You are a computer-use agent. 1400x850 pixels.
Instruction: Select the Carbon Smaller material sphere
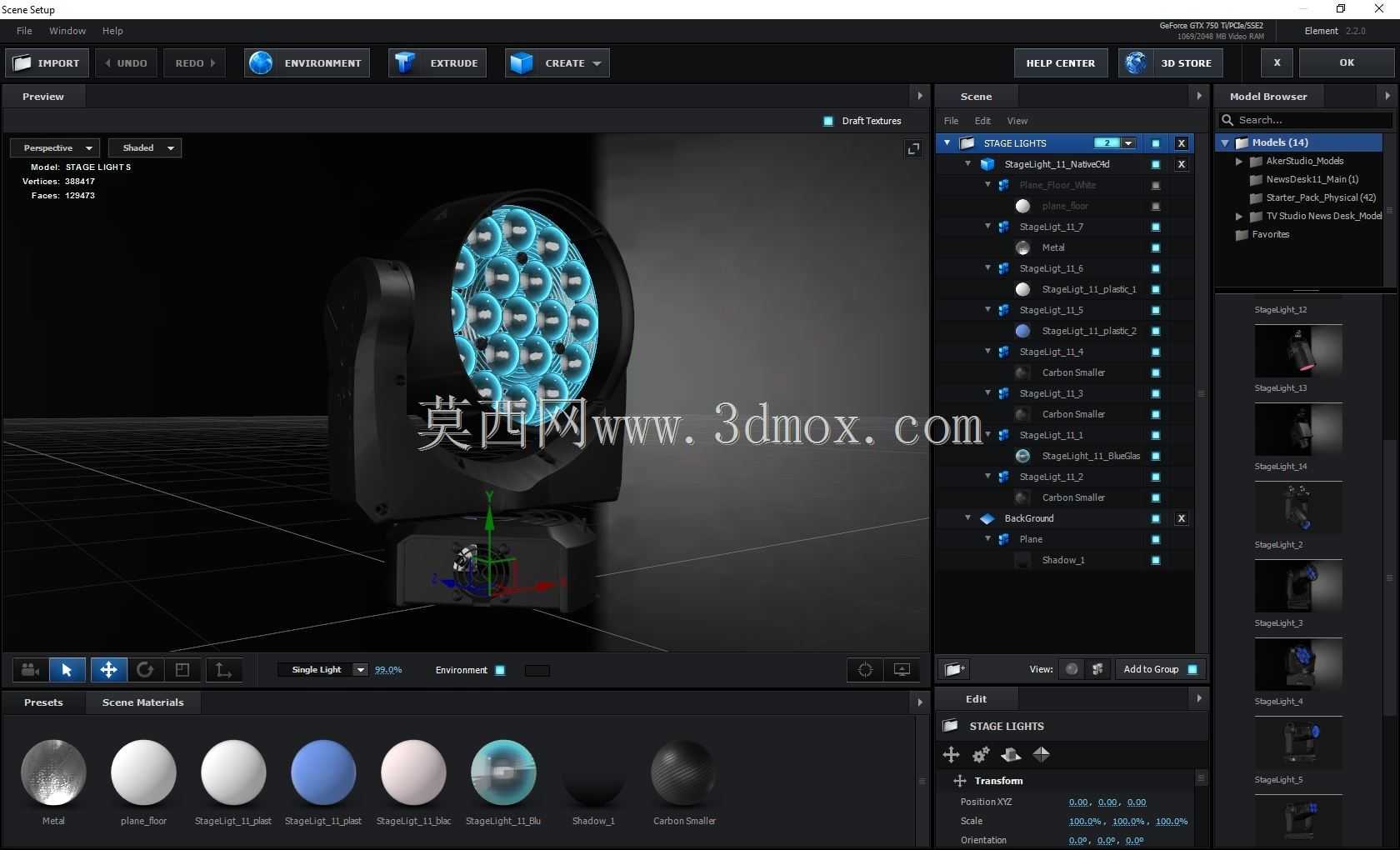point(683,773)
